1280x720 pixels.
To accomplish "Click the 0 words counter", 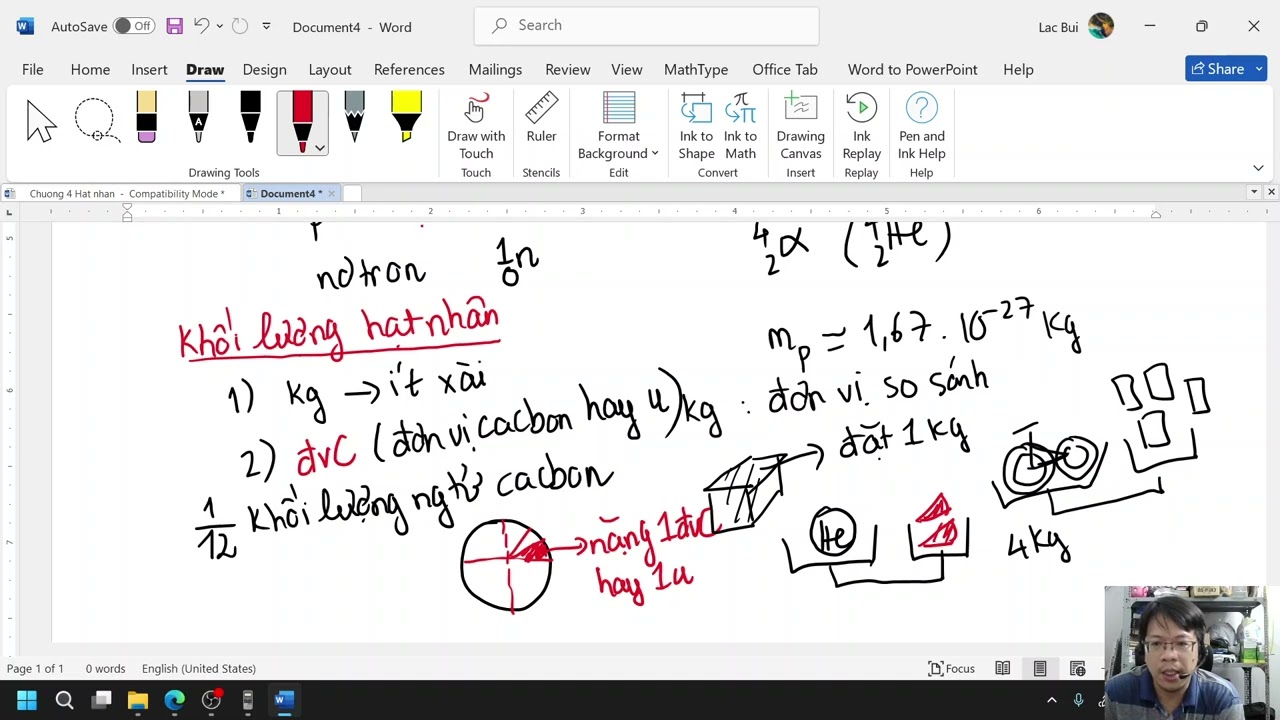I will [x=105, y=668].
